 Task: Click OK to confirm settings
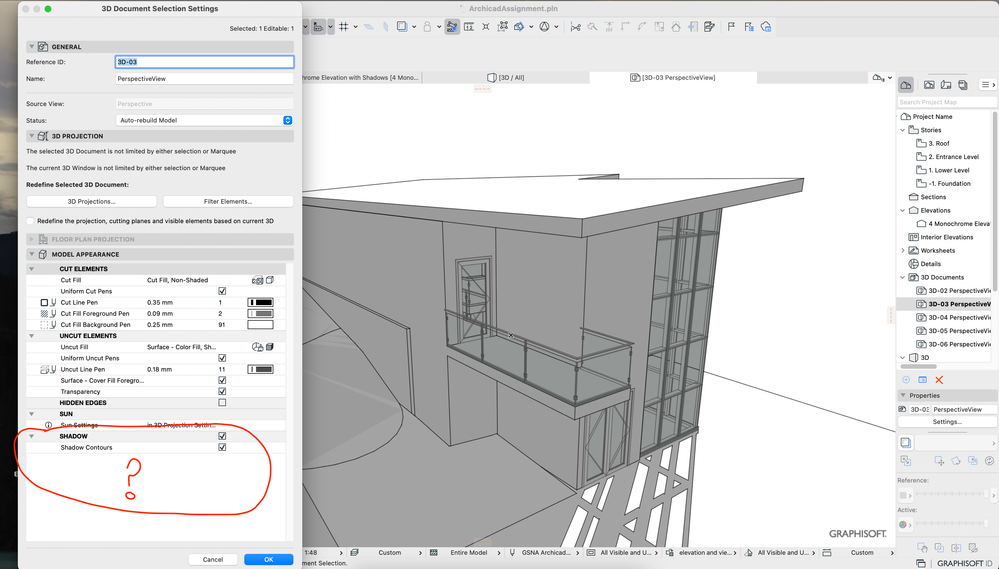(x=268, y=559)
